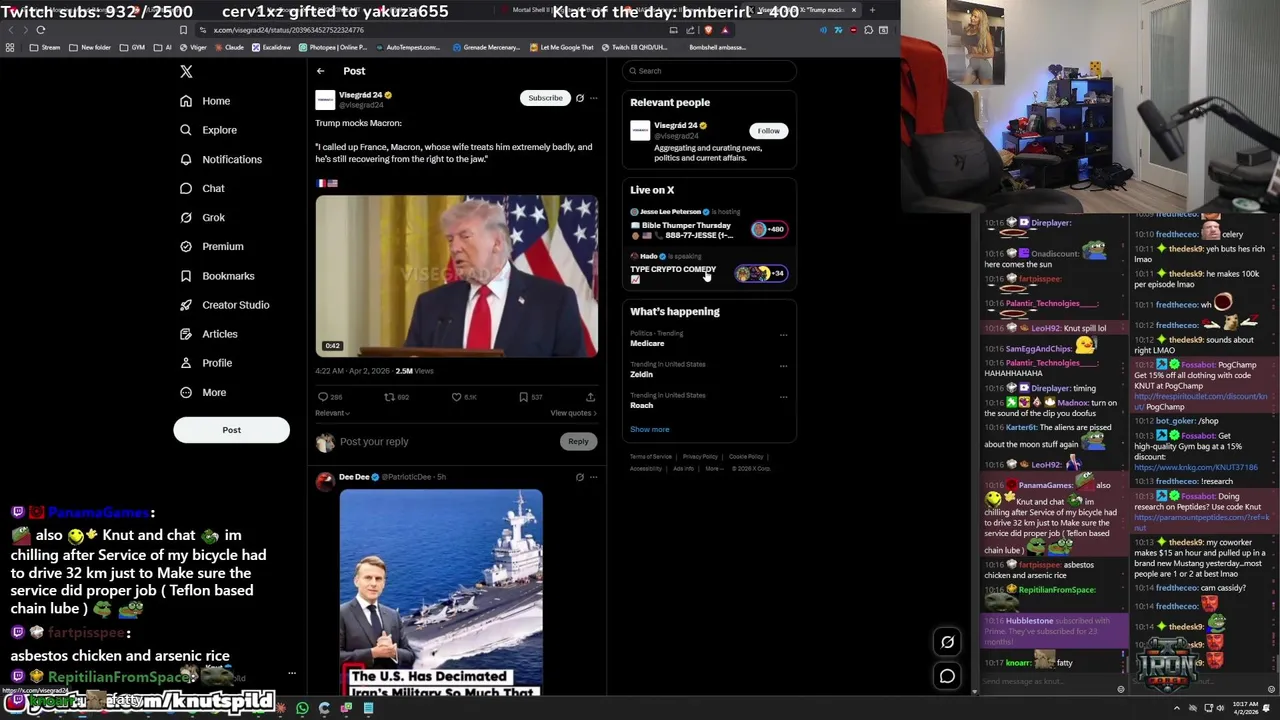Viewport: 1280px width, 720px height.
Task: Open Dee Dee profile avatar
Action: pos(325,482)
